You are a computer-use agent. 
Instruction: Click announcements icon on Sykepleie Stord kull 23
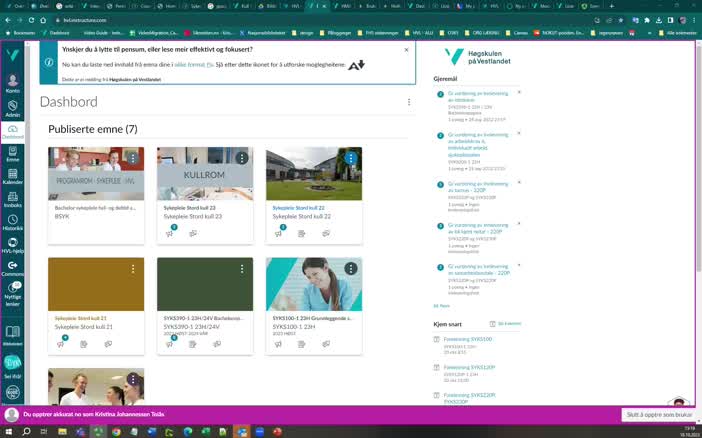(170, 233)
